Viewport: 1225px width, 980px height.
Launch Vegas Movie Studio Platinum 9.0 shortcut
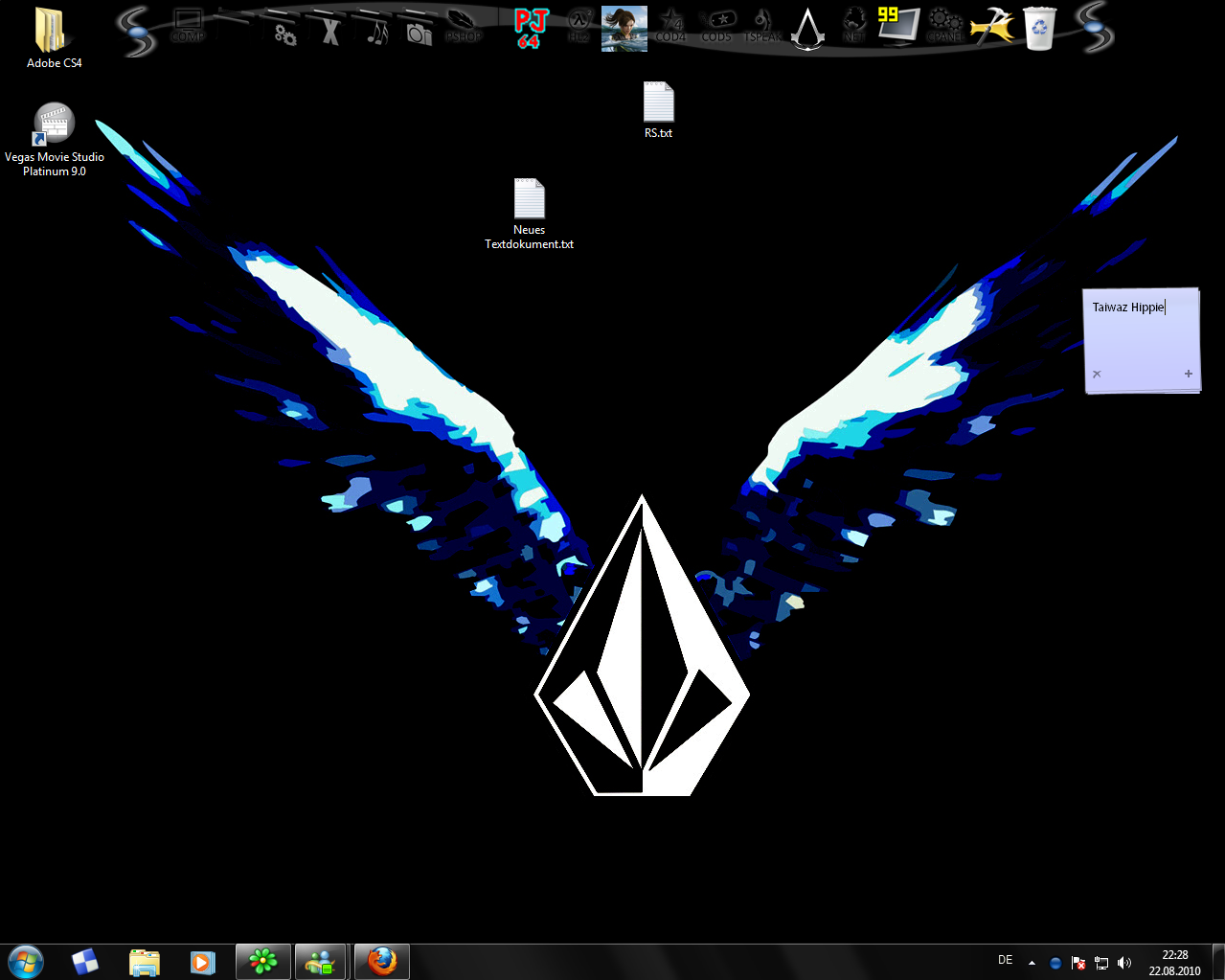coord(55,140)
